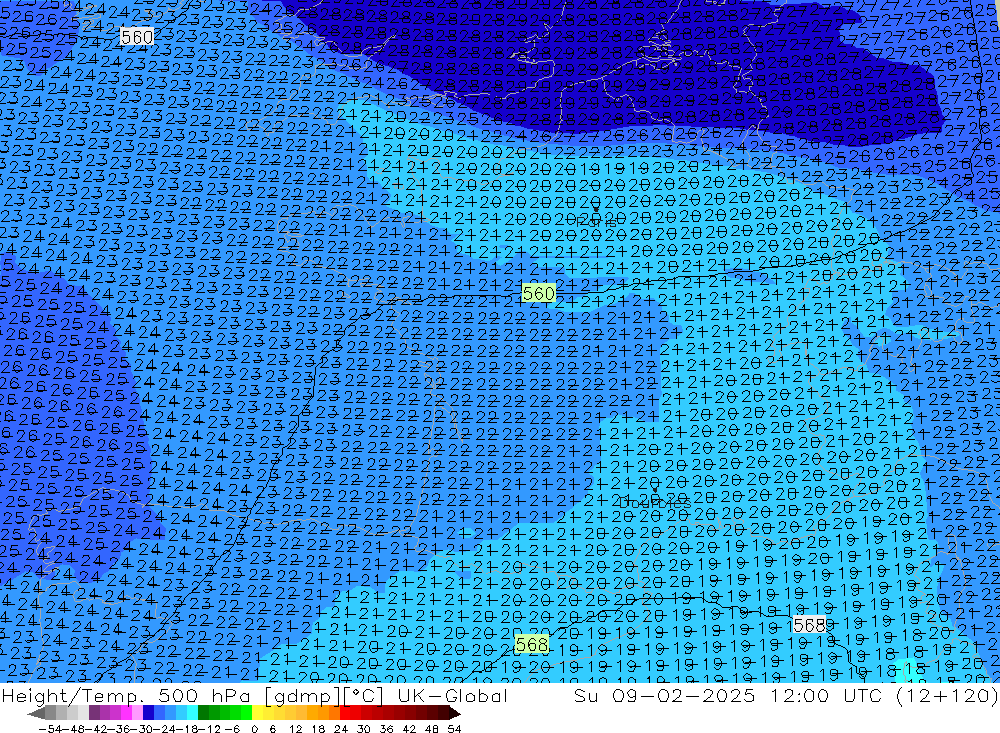Click the left gray arrow of color scale
The height and width of the screenshot is (733, 1000).
36,714
